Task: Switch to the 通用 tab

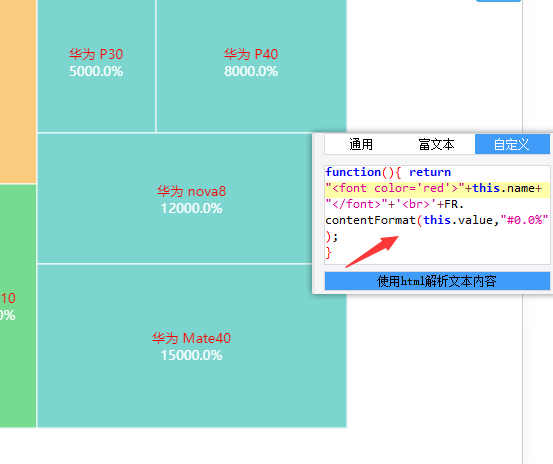Action: pos(361,144)
